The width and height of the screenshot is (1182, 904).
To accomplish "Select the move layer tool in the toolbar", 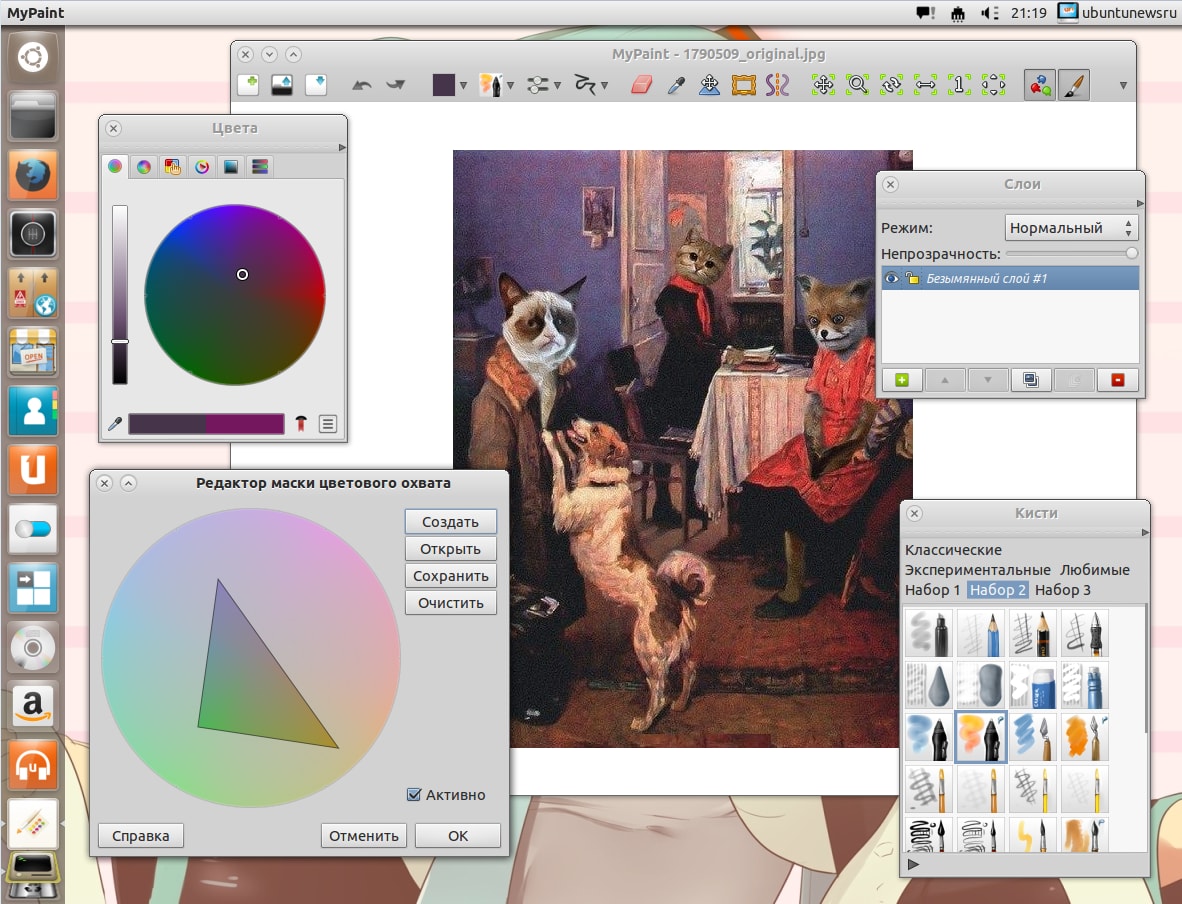I will pyautogui.click(x=709, y=84).
